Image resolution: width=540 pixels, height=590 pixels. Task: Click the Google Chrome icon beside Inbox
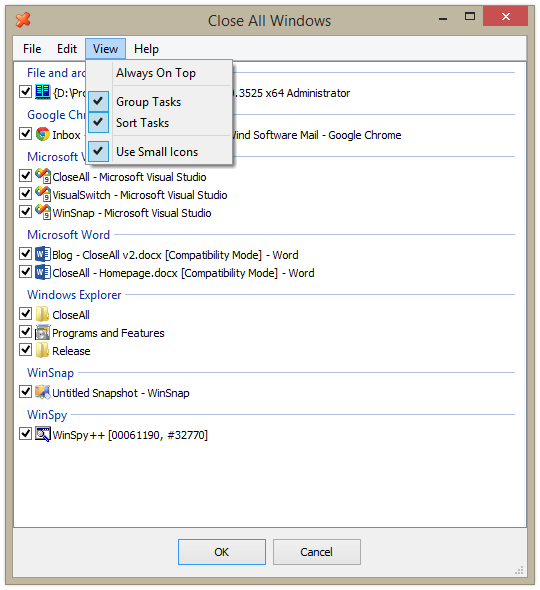(x=43, y=134)
